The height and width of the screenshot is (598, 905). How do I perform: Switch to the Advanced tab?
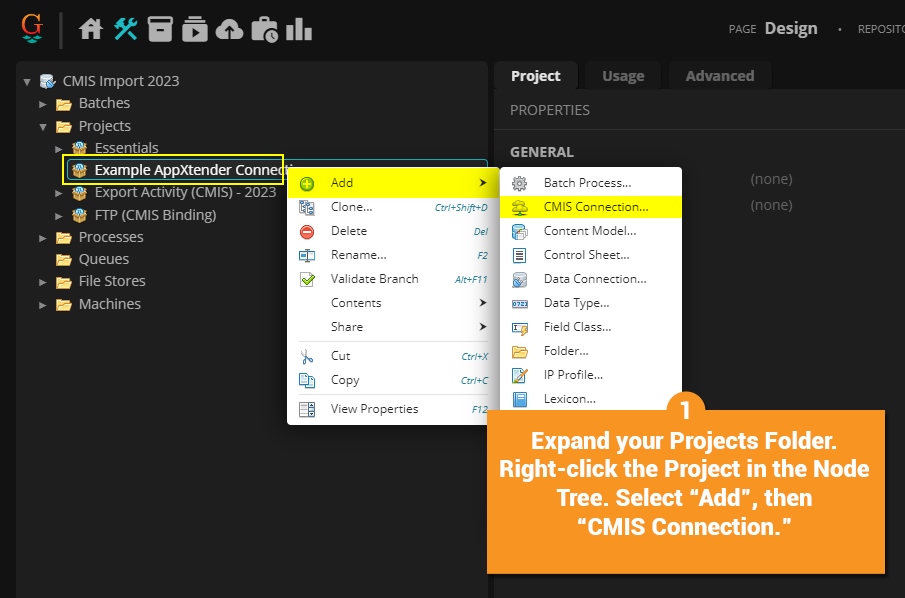pyautogui.click(x=720, y=76)
